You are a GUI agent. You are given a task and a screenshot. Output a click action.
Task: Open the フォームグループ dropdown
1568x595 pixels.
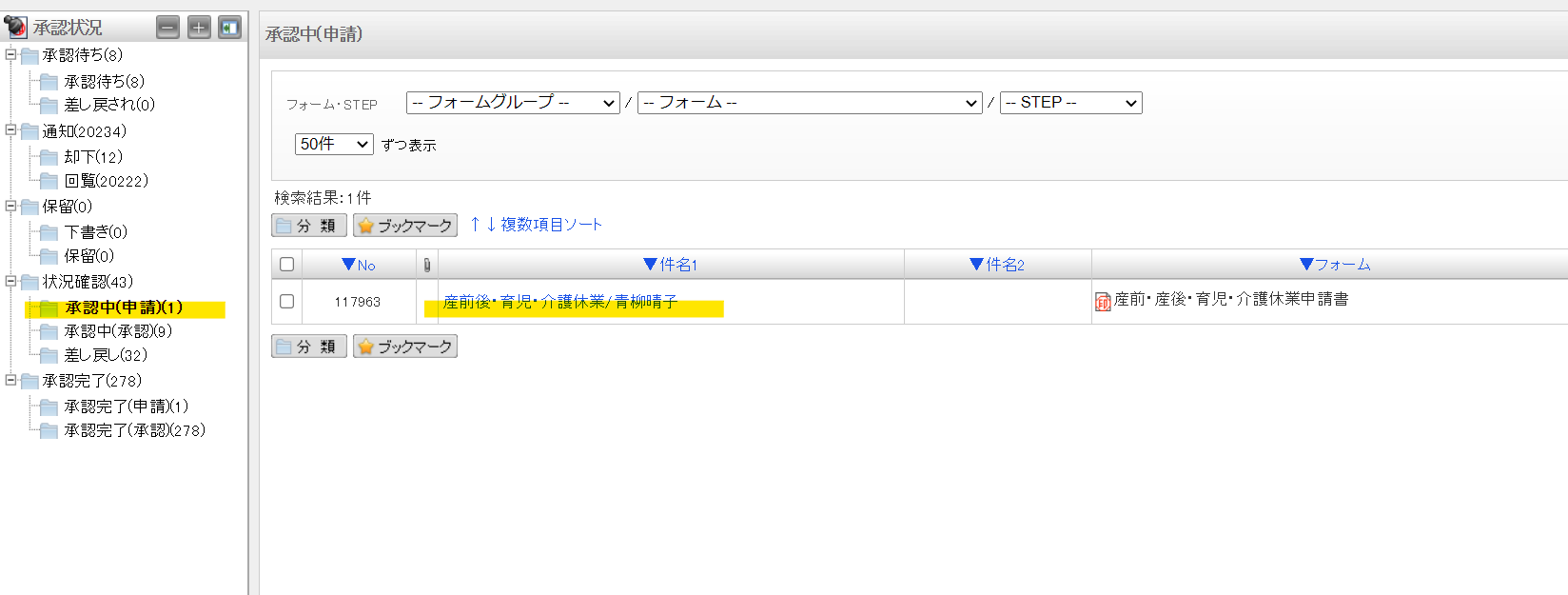point(513,103)
